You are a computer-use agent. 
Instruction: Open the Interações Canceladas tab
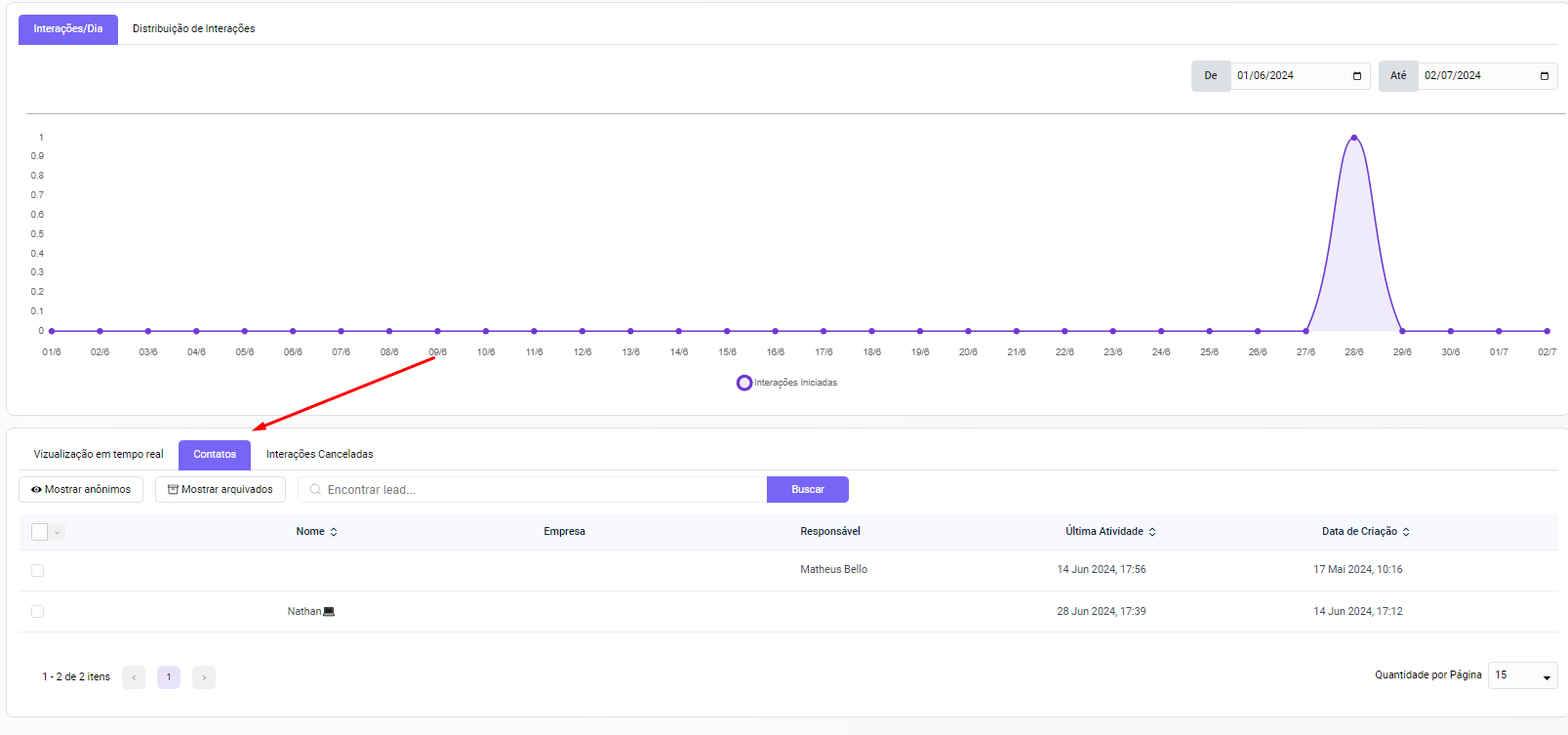click(x=319, y=455)
